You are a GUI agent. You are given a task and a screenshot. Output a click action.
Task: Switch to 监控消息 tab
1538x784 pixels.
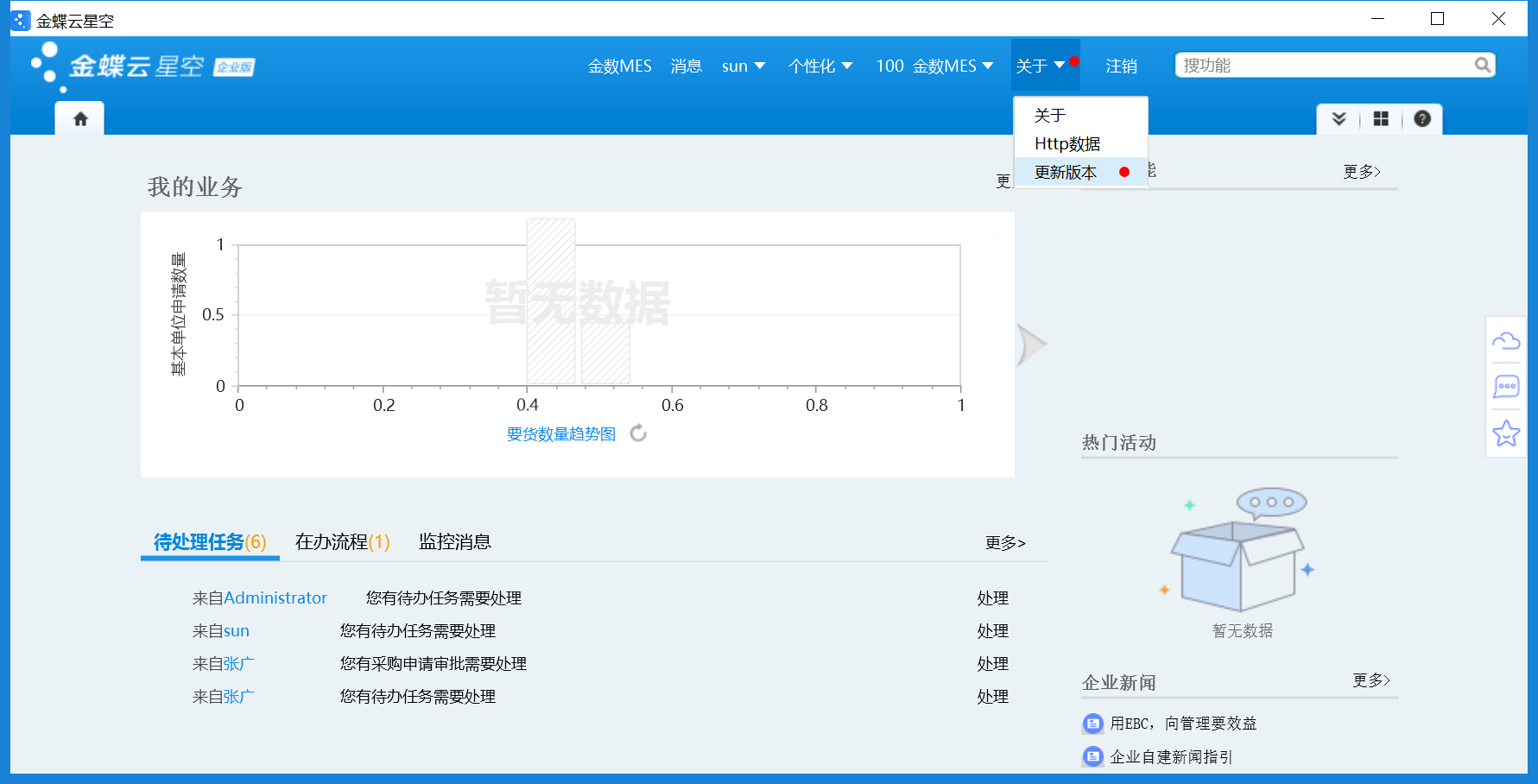pos(455,542)
